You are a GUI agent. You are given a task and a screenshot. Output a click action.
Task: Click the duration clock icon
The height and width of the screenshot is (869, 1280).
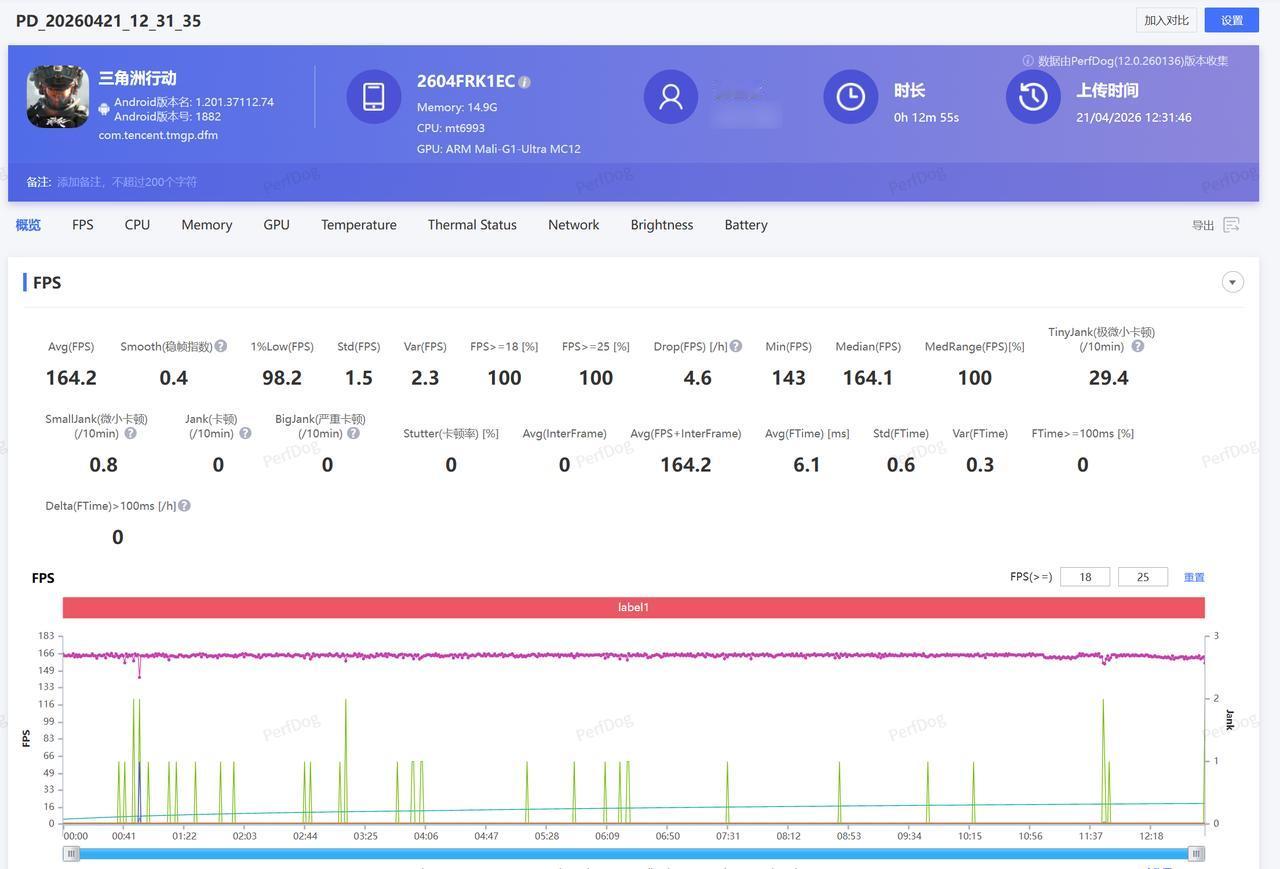coord(850,97)
